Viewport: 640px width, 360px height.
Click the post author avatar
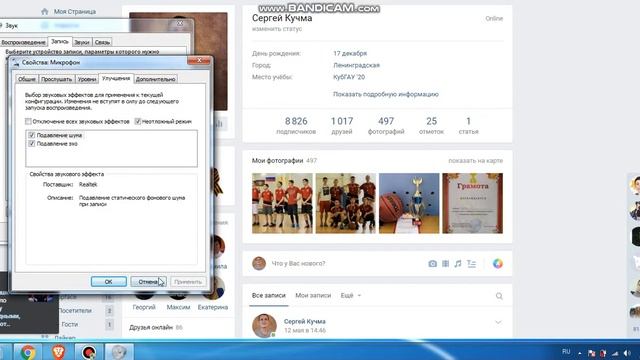point(264,325)
